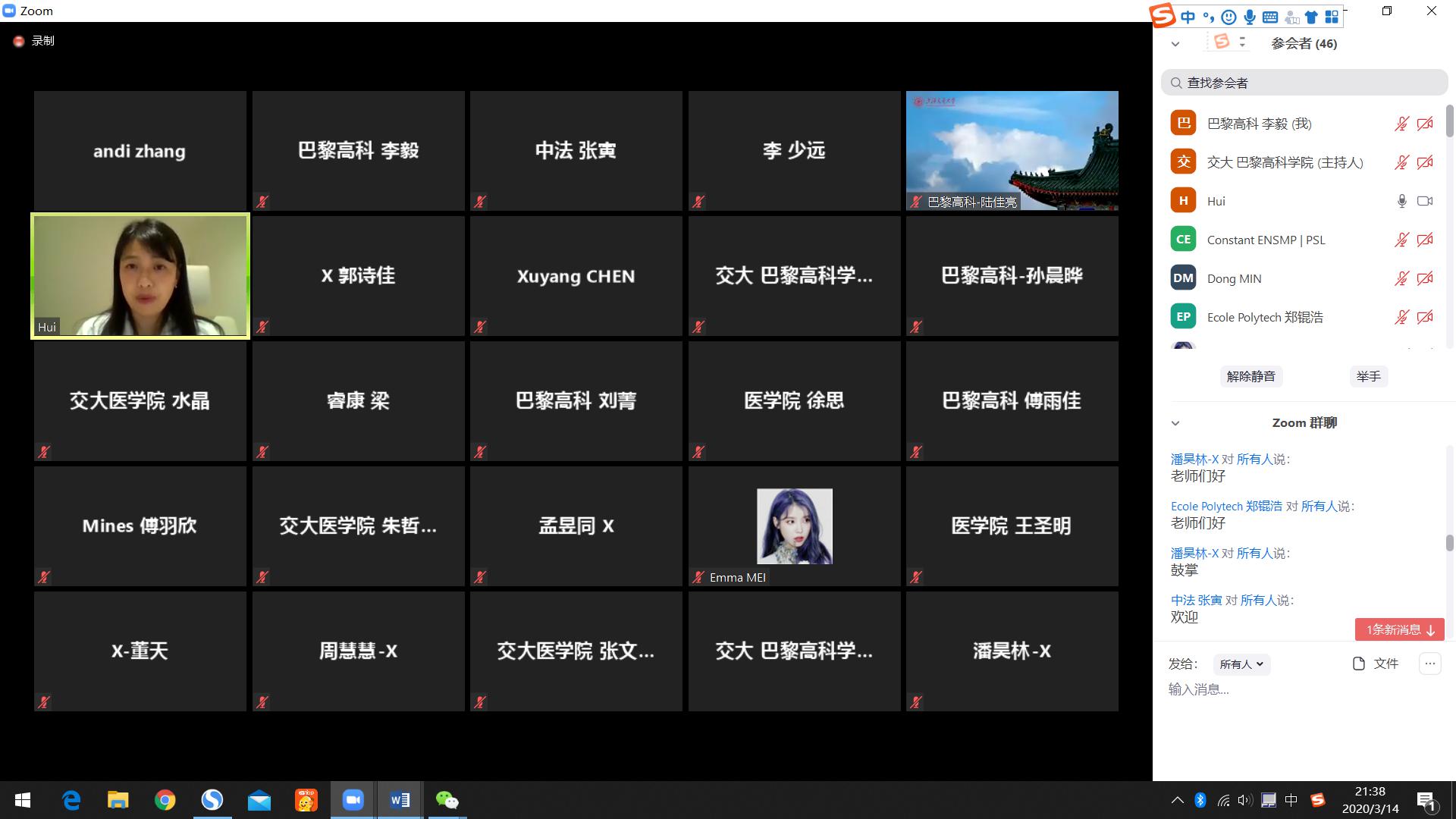Click the muted mic icon next to 巴黎高科 李毅 (我)

(1401, 124)
